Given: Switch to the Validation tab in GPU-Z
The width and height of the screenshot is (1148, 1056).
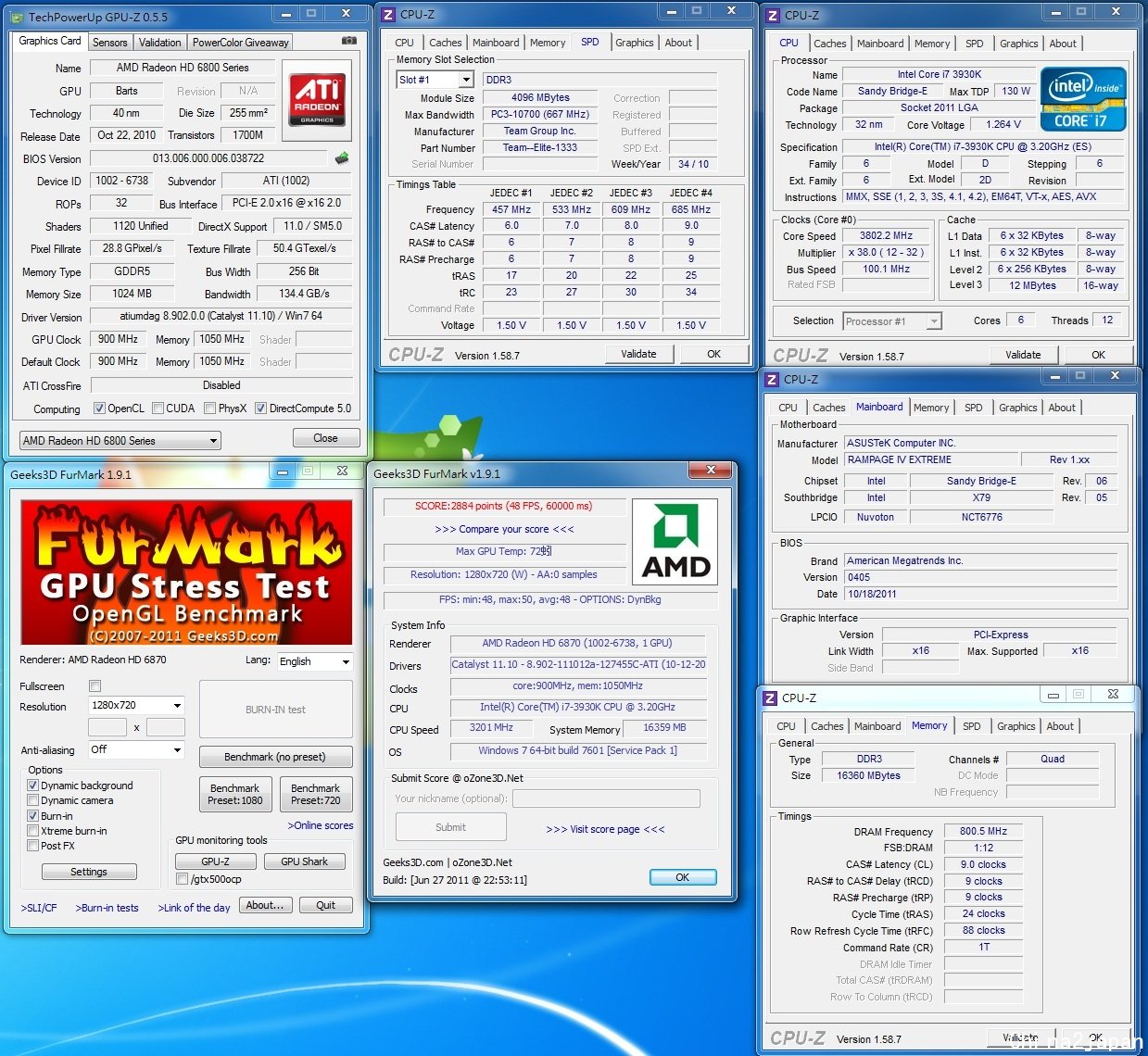Looking at the screenshot, I should 160,43.
